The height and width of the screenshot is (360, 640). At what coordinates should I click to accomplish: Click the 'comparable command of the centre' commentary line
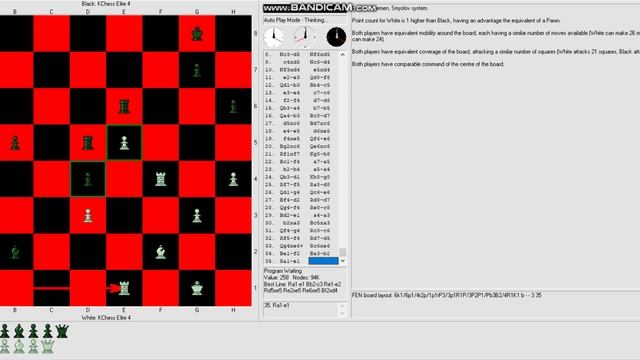(x=428, y=64)
